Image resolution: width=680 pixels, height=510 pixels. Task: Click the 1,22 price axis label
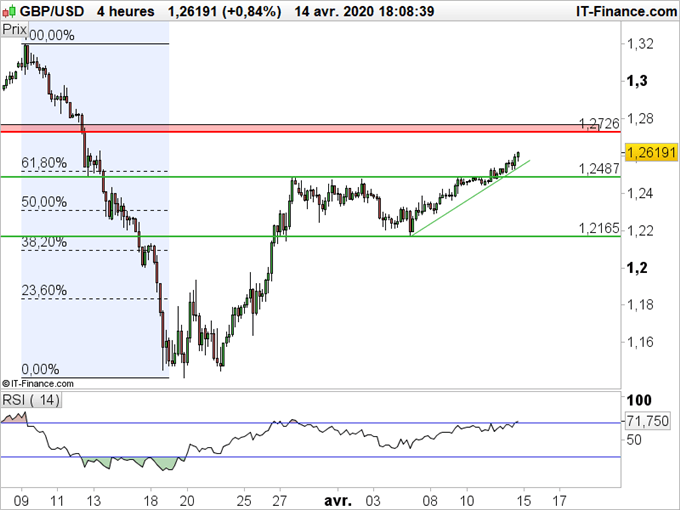point(640,230)
